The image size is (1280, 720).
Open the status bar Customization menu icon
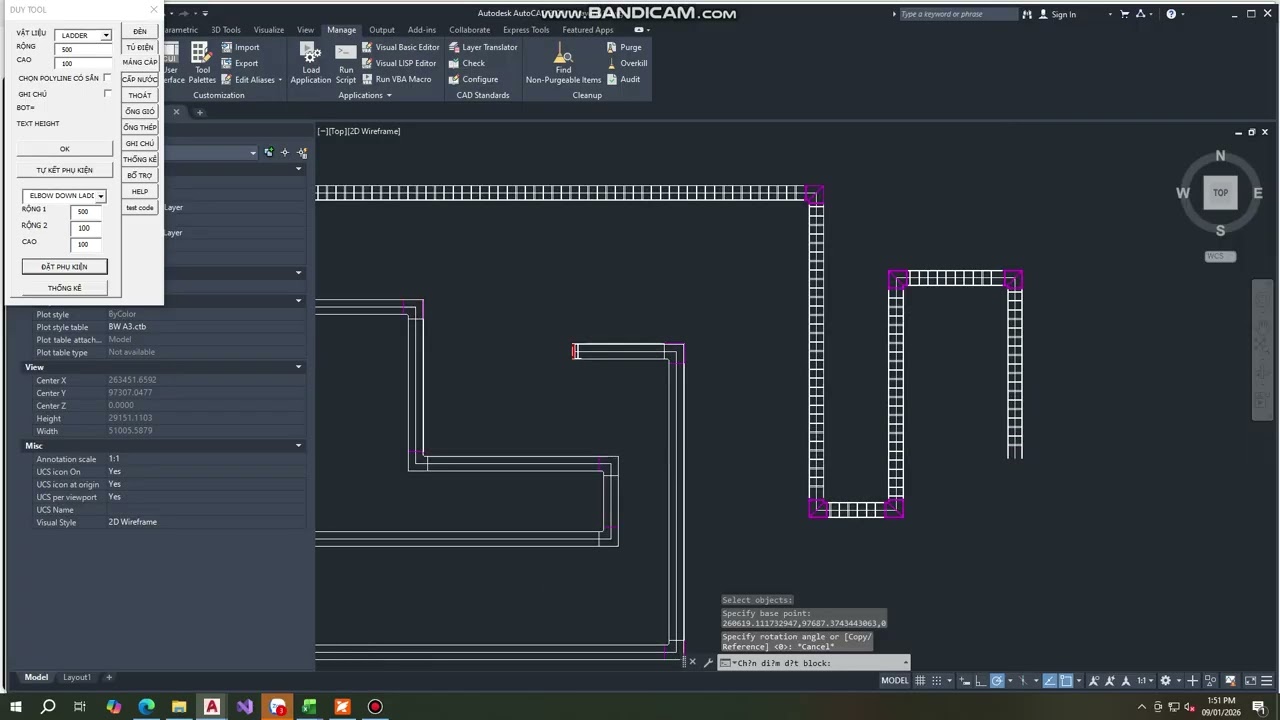(x=1264, y=681)
